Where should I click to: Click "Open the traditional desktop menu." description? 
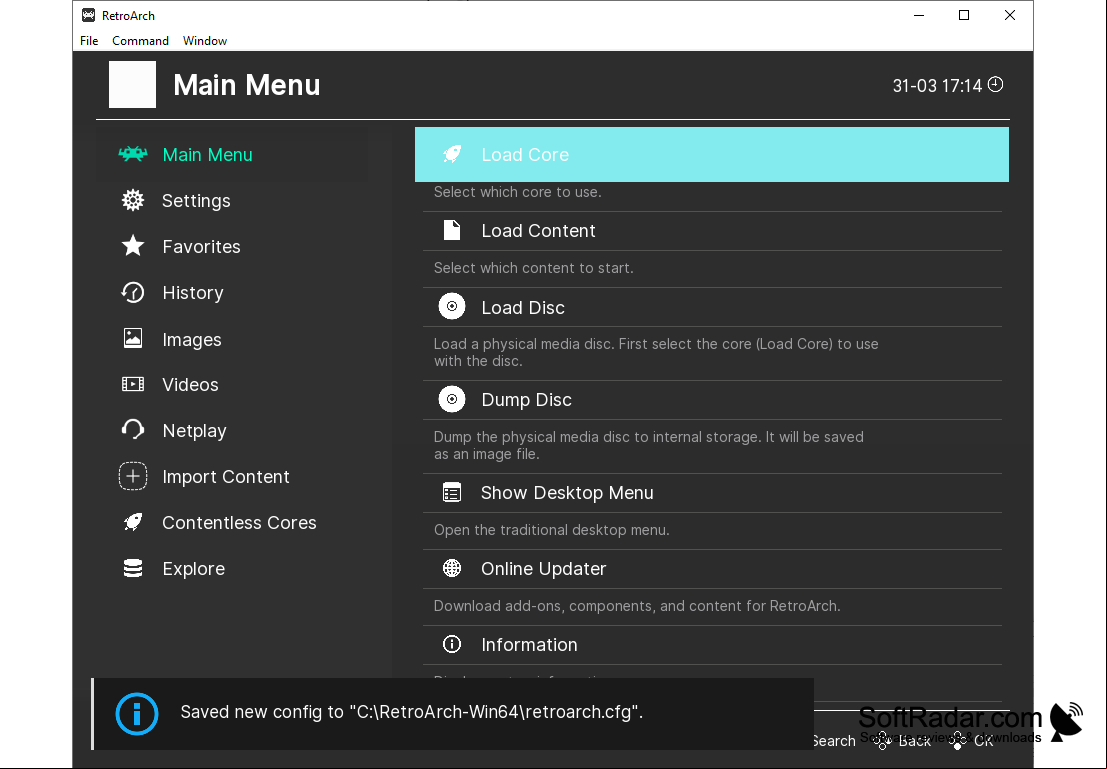pos(551,530)
